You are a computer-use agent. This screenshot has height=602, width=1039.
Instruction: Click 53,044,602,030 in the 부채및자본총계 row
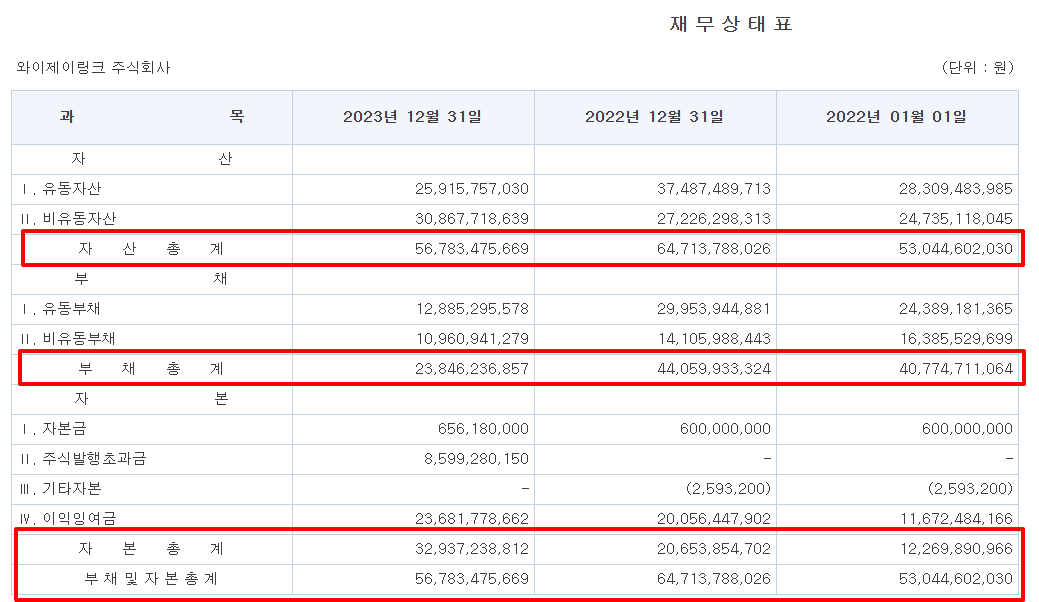point(956,579)
